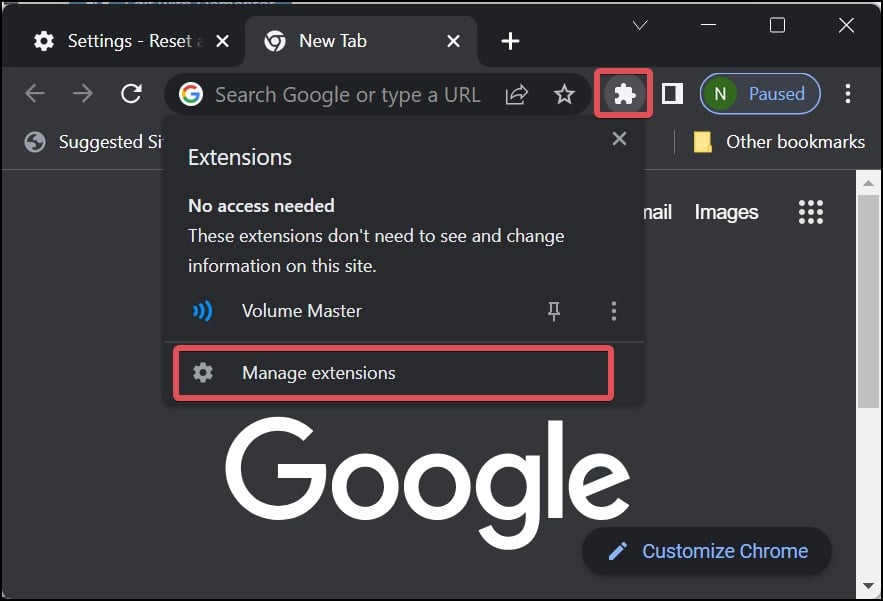883x601 pixels.
Task: Open the Other bookmarks folder
Action: click(x=779, y=142)
